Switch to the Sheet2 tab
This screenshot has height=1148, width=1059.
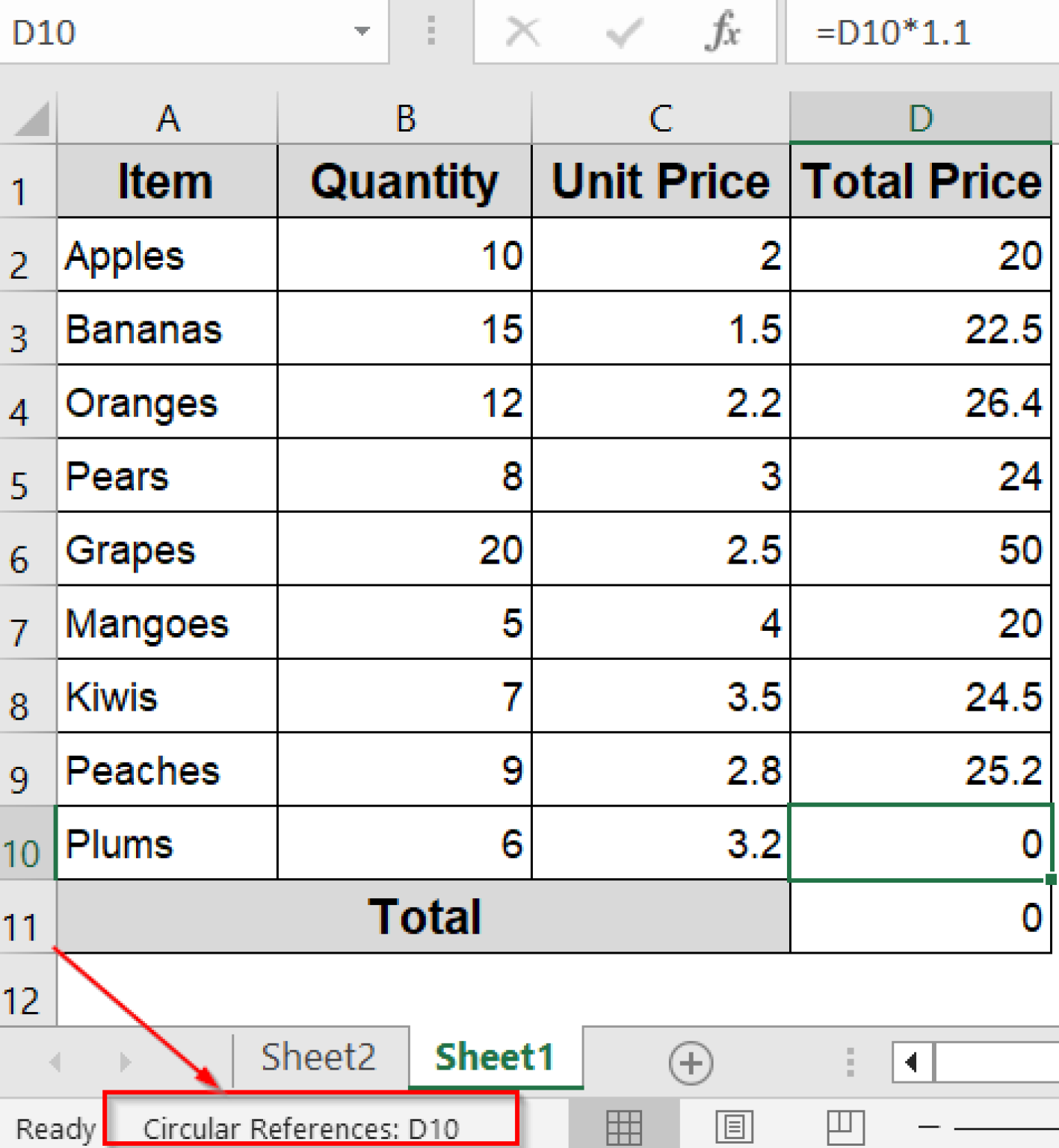click(318, 1056)
